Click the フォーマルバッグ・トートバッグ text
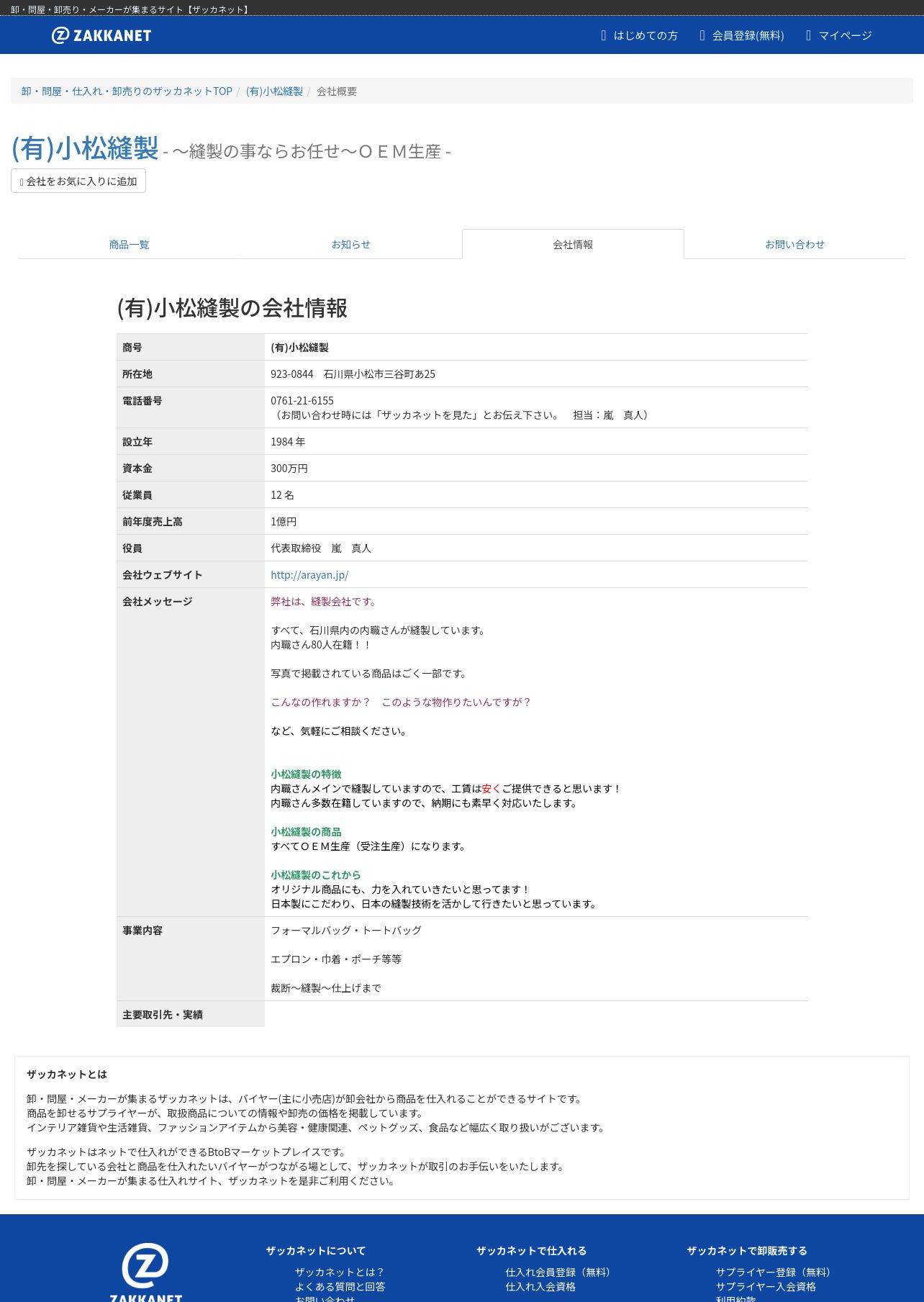Image resolution: width=924 pixels, height=1302 pixels. tap(346, 931)
